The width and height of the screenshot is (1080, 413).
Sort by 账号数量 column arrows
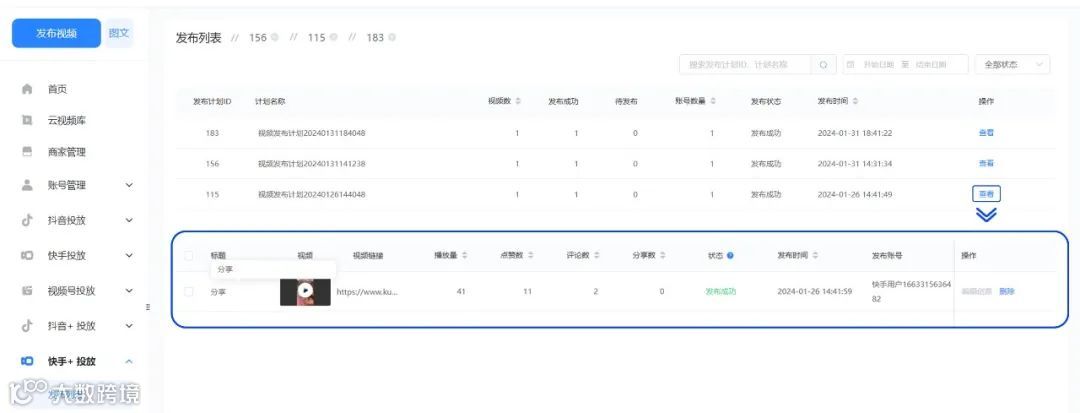[713, 101]
